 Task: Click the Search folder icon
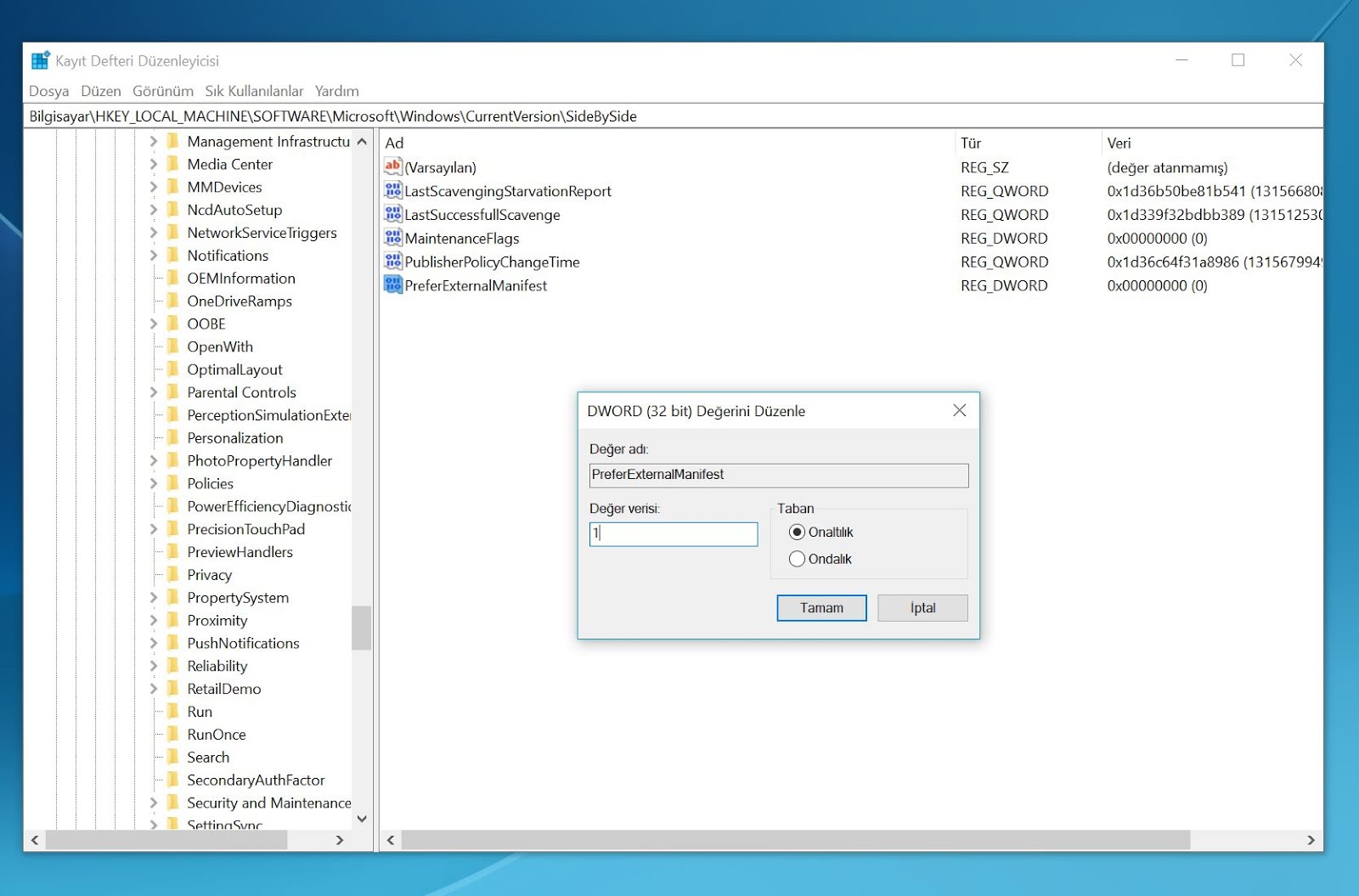(x=173, y=758)
